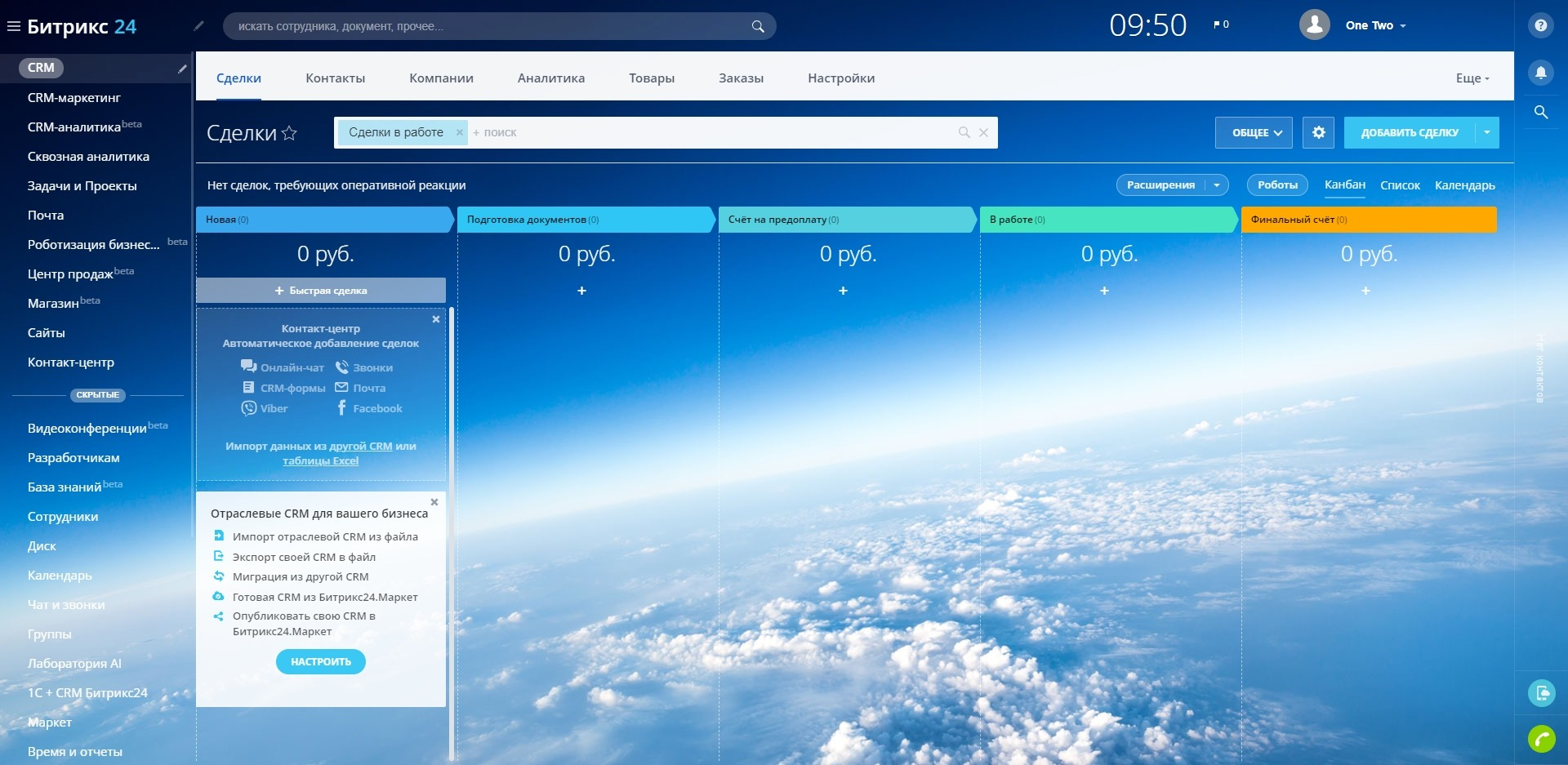Select the Новая blue stage header
This screenshot has width=1568, height=765.
[324, 220]
